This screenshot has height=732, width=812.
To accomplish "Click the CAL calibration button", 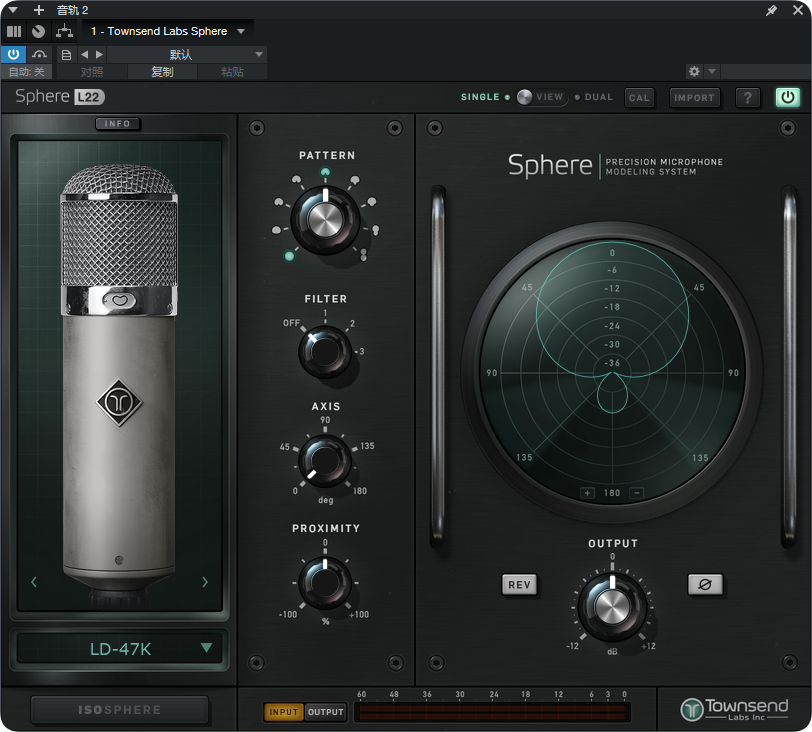I will pyautogui.click(x=639, y=97).
